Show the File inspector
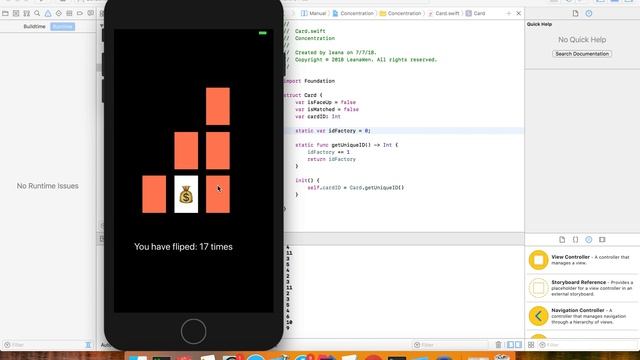The image size is (640, 360). coord(576,13)
